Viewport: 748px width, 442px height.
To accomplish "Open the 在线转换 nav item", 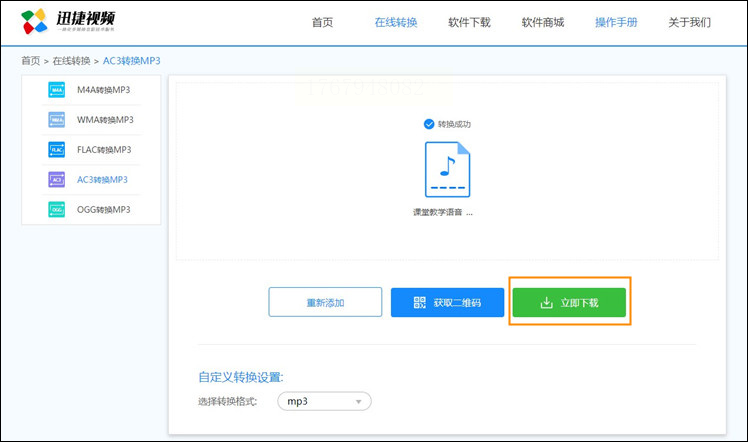I will pos(396,22).
